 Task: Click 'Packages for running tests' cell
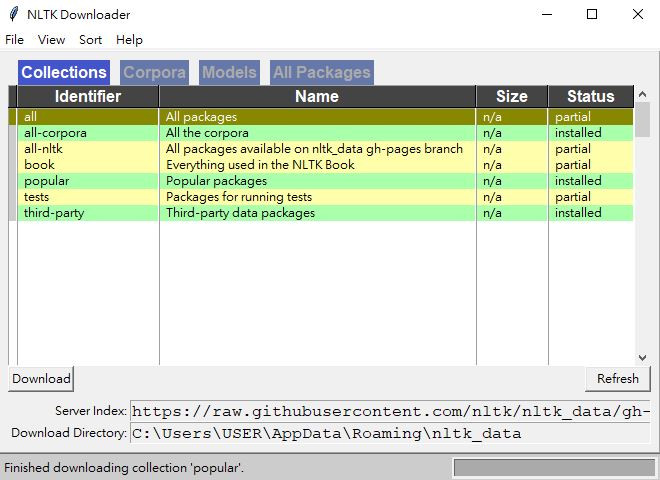pyautogui.click(x=317, y=197)
